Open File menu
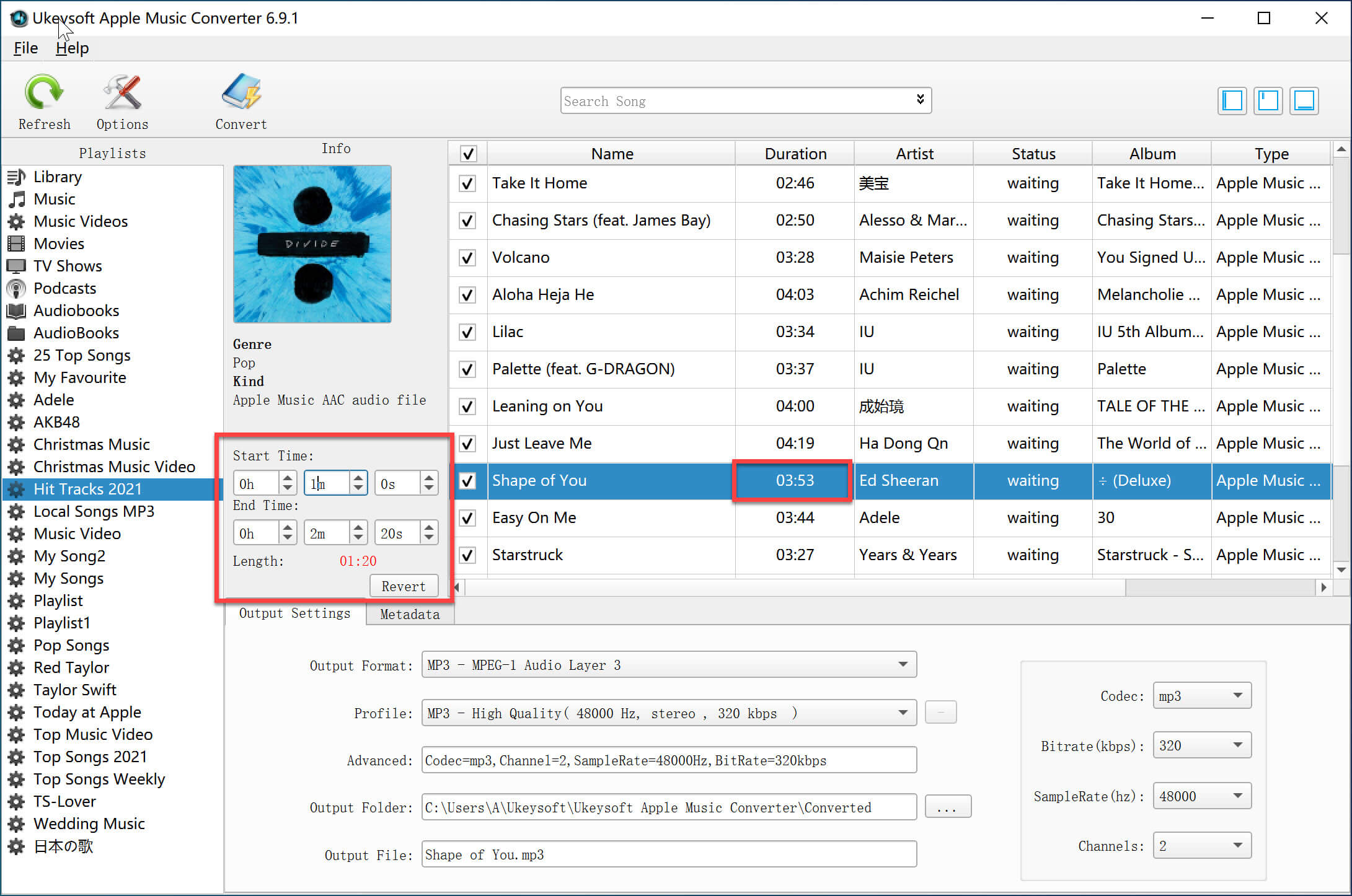The image size is (1352, 896). (24, 47)
